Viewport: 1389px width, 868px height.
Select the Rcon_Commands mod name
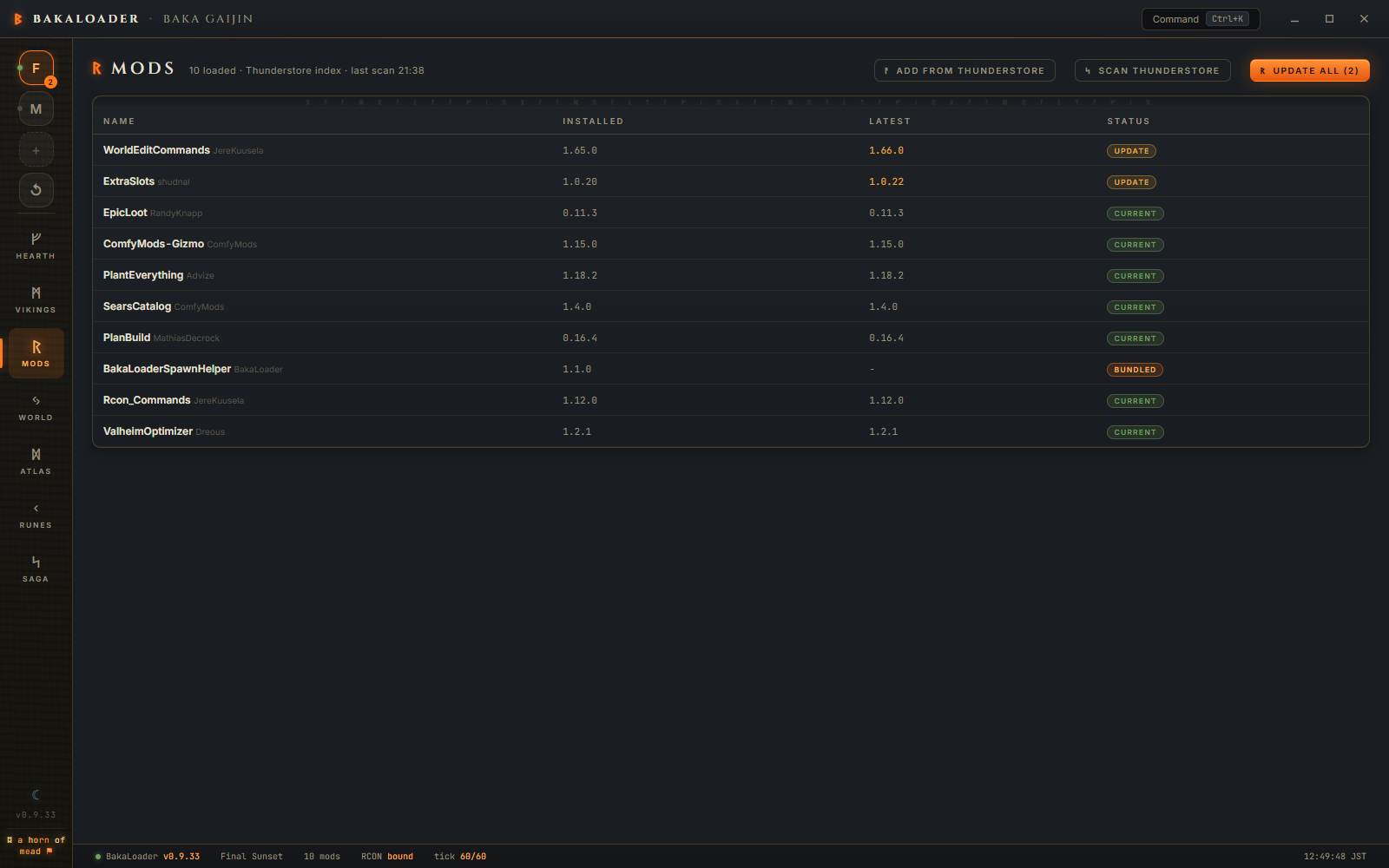coord(147,400)
